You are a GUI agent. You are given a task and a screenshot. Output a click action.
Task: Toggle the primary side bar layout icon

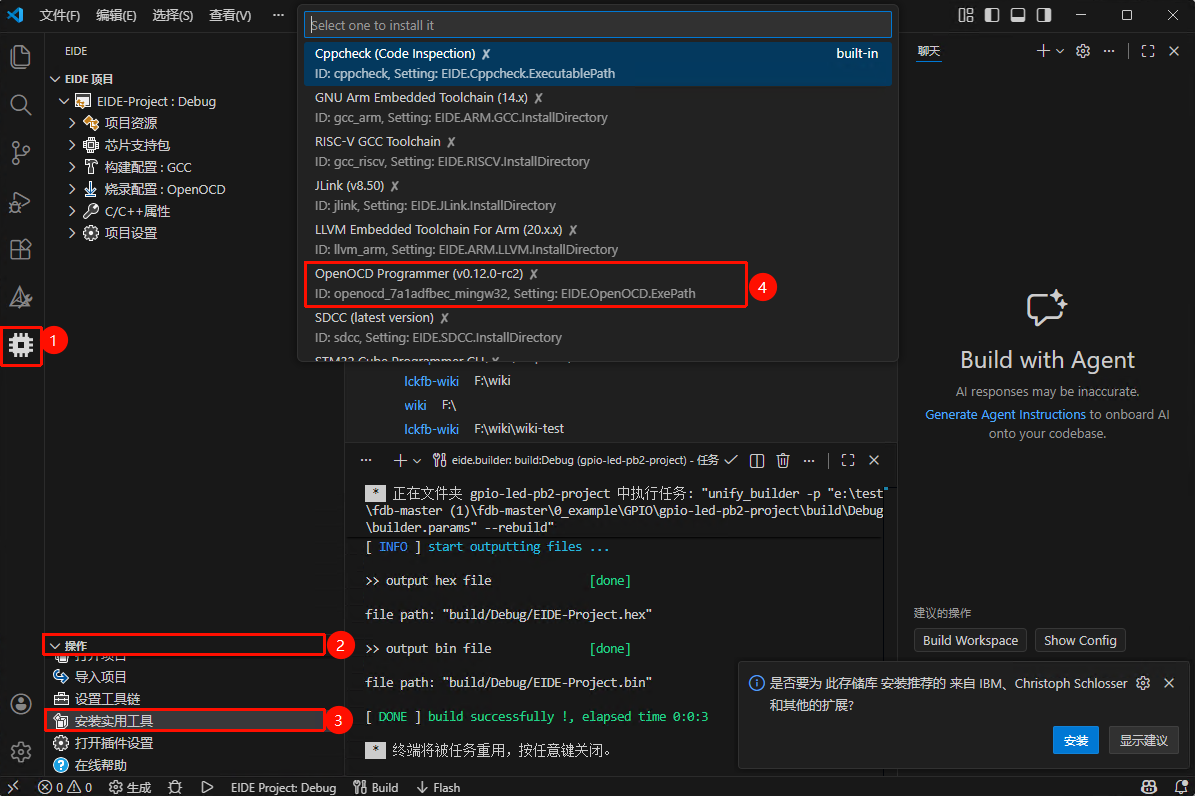click(x=992, y=15)
